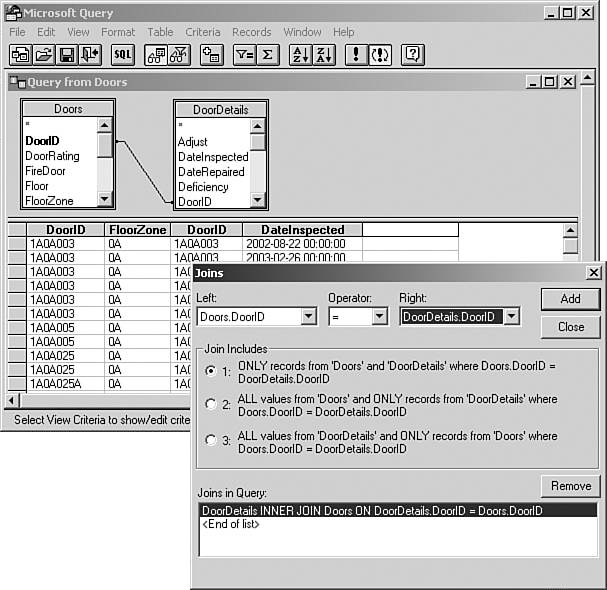The image size is (607, 590).
Task: Sort ascending with A-Z icon
Action: 300,55
